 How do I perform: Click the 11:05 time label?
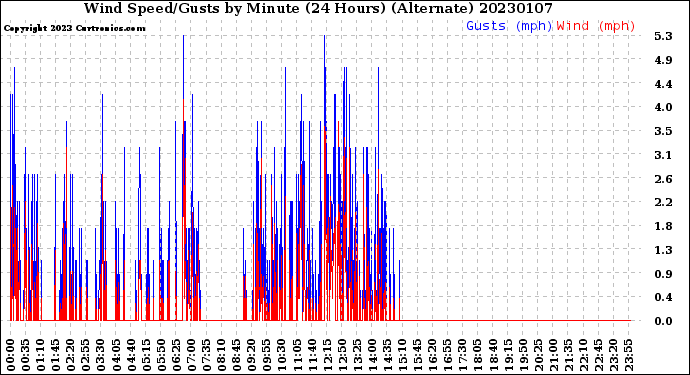(x=297, y=355)
